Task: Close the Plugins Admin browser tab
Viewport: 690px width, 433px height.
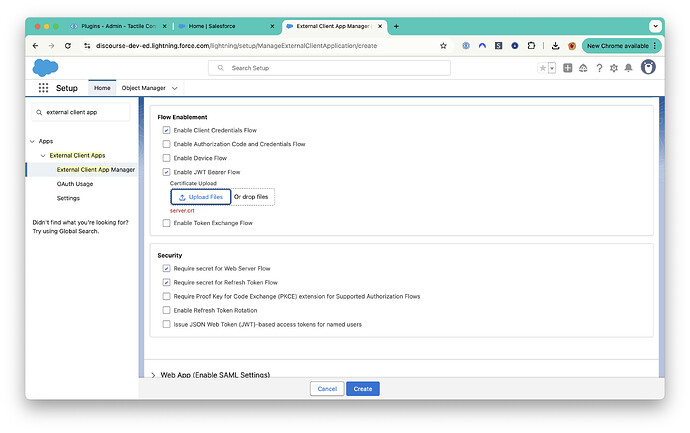Action: (165, 26)
